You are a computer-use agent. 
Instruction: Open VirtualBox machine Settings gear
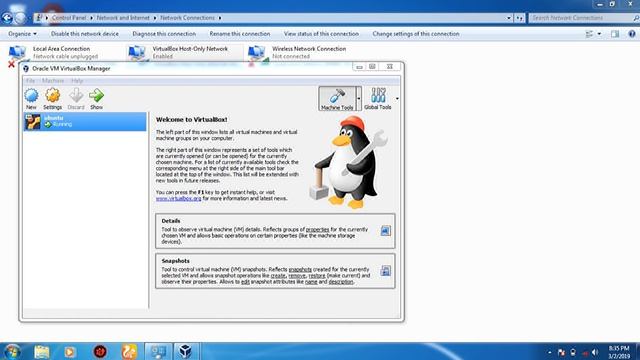click(52, 99)
